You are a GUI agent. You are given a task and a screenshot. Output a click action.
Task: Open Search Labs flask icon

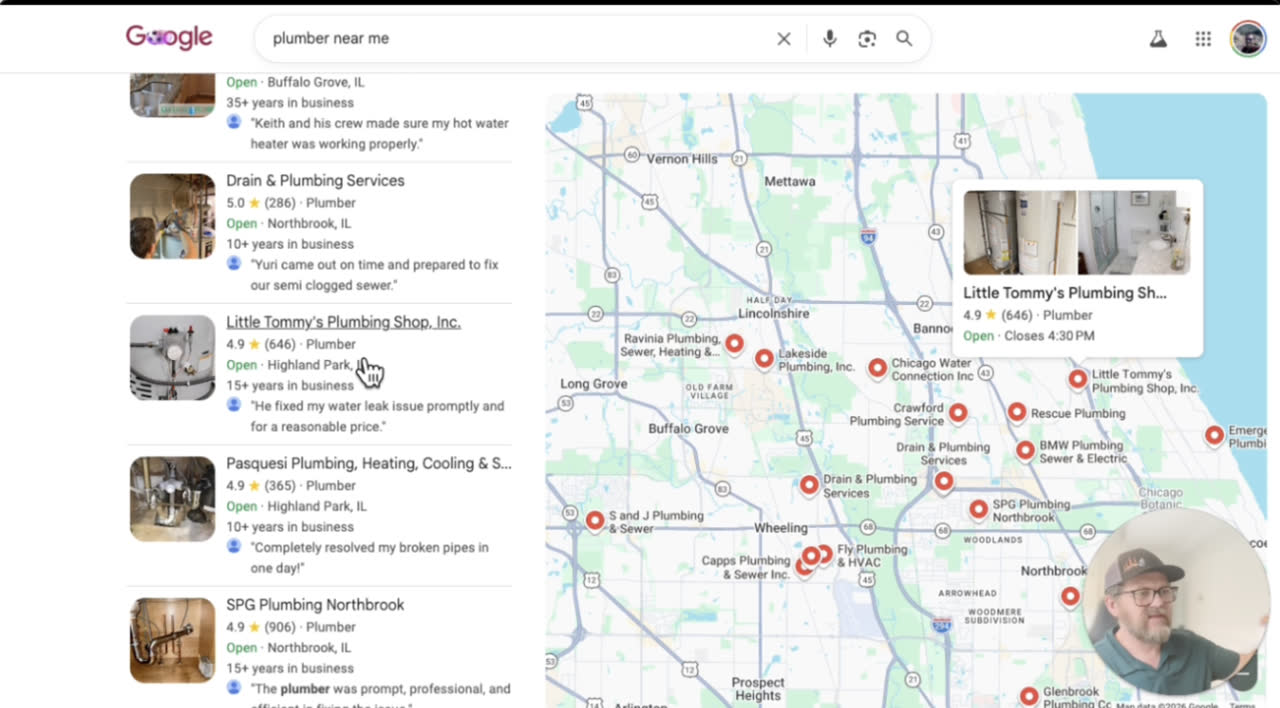(1158, 39)
